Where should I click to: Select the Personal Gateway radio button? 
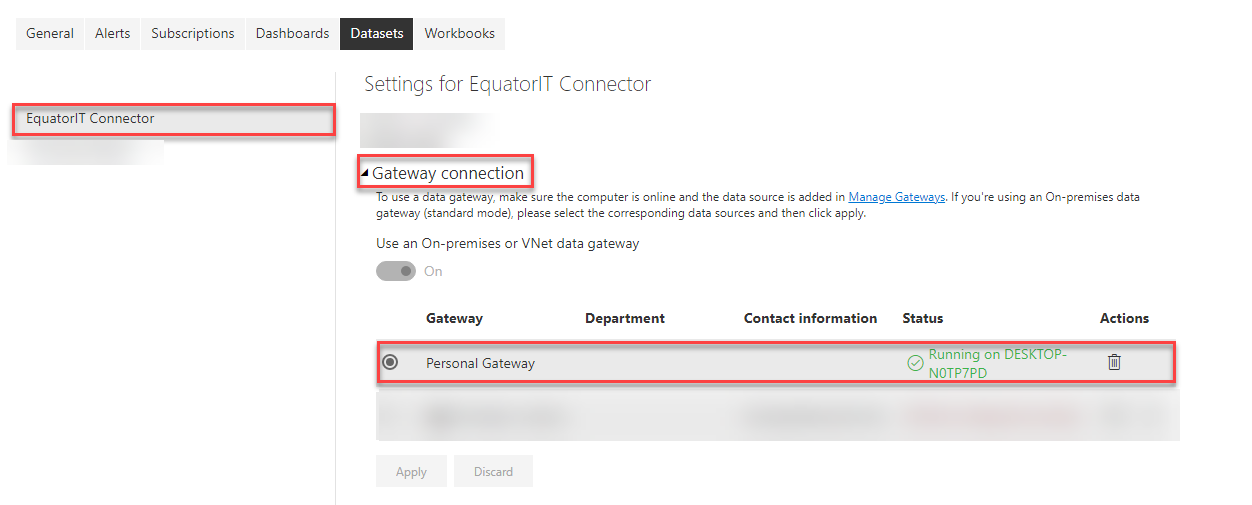[x=390, y=362]
